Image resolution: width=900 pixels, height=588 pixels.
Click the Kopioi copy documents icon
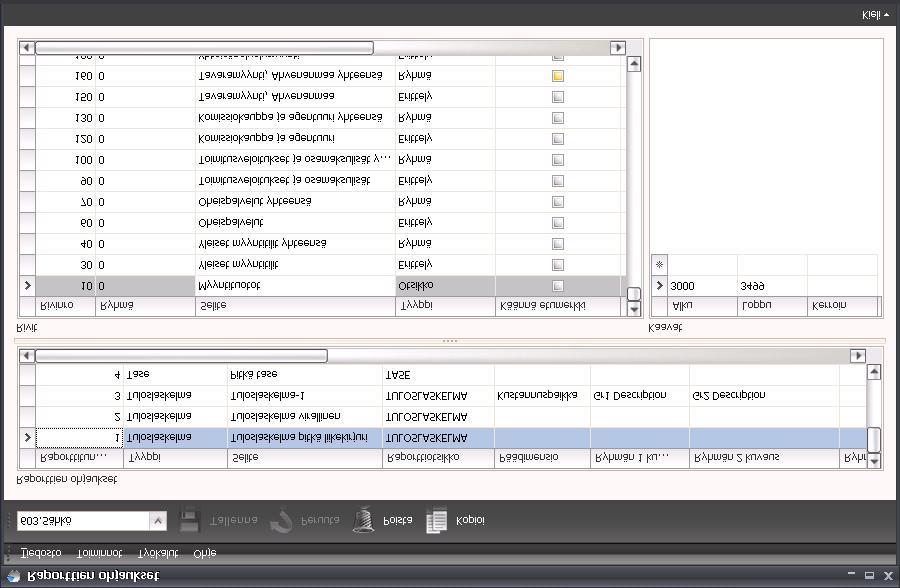coord(436,520)
